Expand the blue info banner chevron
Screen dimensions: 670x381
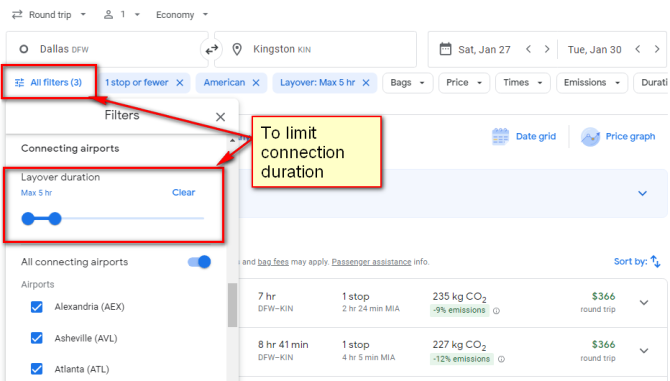pos(642,193)
